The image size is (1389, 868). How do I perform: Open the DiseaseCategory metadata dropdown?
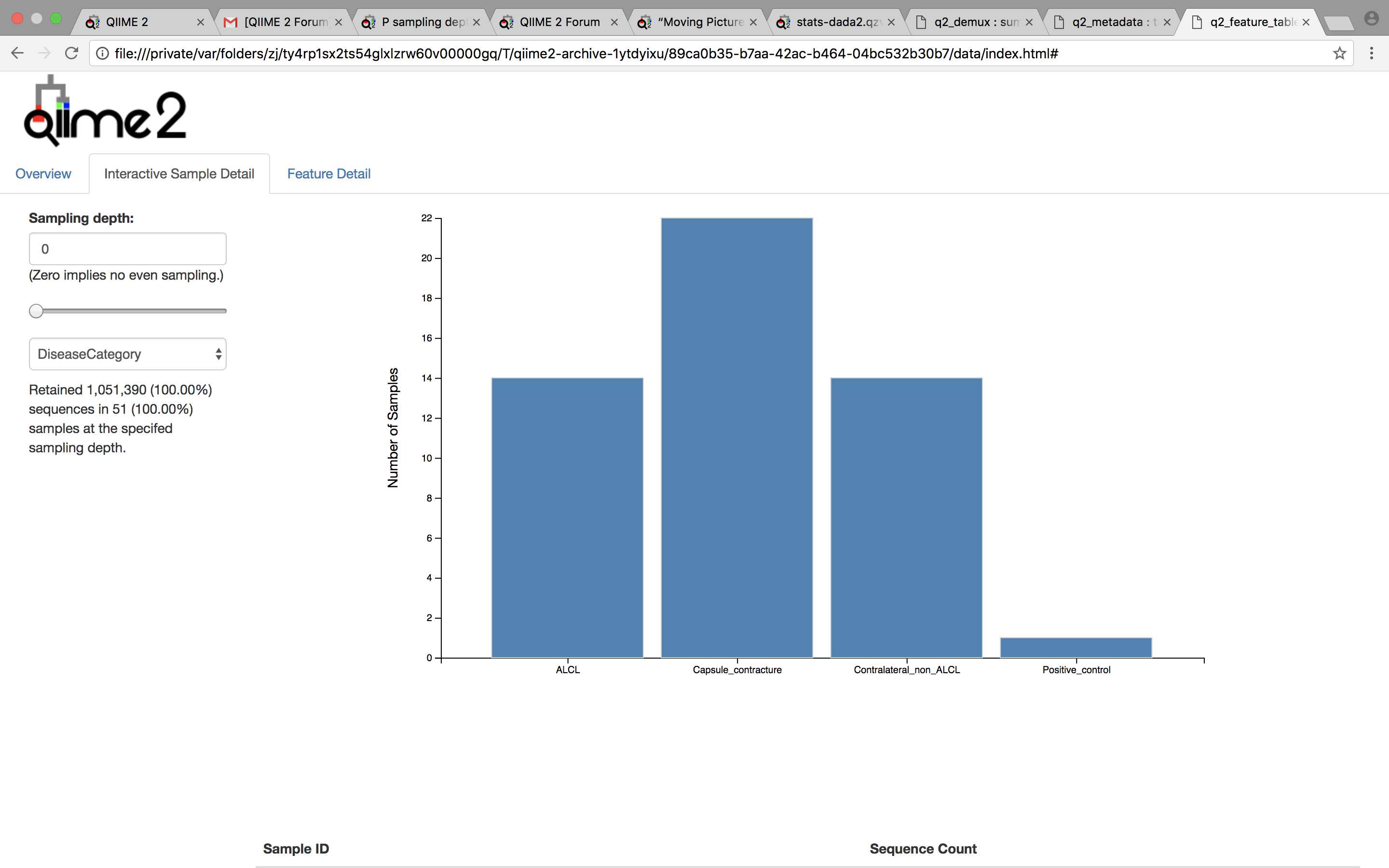127,353
